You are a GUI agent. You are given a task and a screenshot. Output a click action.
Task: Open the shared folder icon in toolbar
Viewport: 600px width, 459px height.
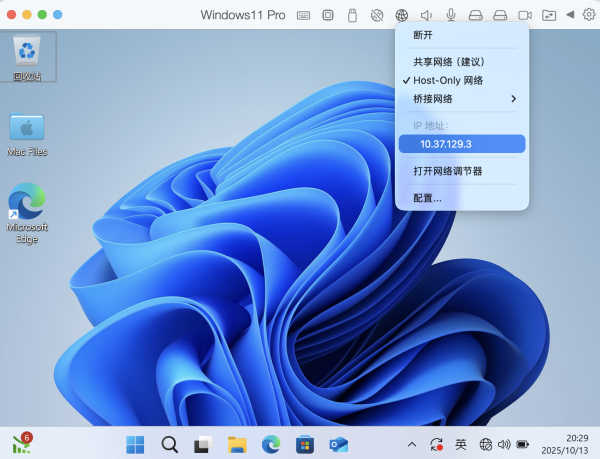click(548, 15)
